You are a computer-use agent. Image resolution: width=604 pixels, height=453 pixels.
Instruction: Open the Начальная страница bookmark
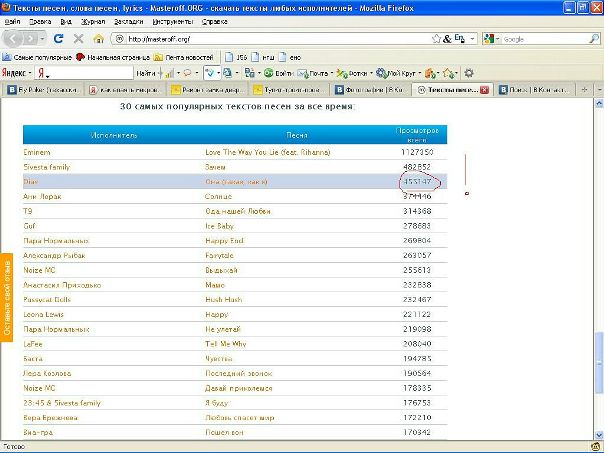[x=113, y=57]
